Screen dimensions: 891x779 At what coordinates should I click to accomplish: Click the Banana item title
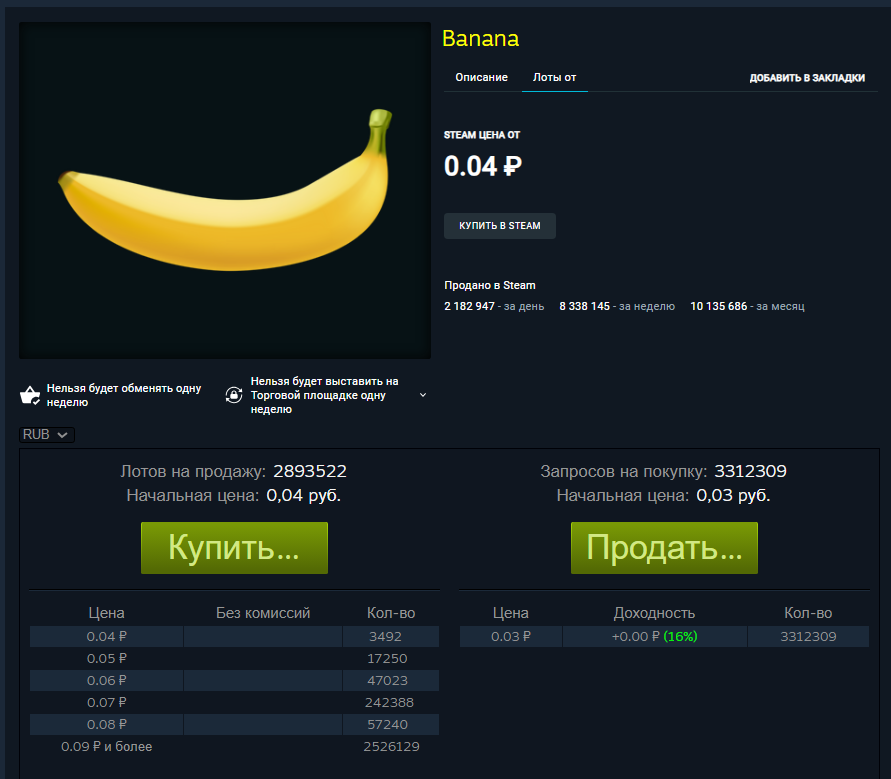480,39
